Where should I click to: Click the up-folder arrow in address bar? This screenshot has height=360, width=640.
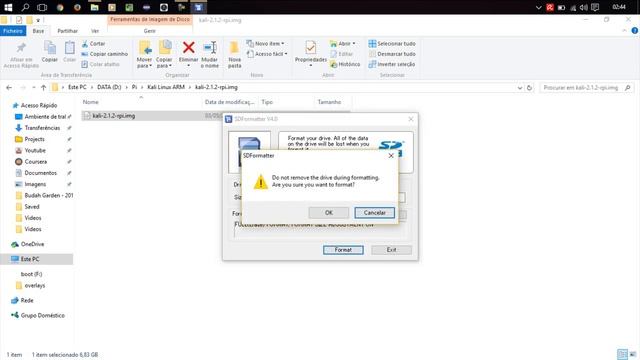tap(43, 87)
